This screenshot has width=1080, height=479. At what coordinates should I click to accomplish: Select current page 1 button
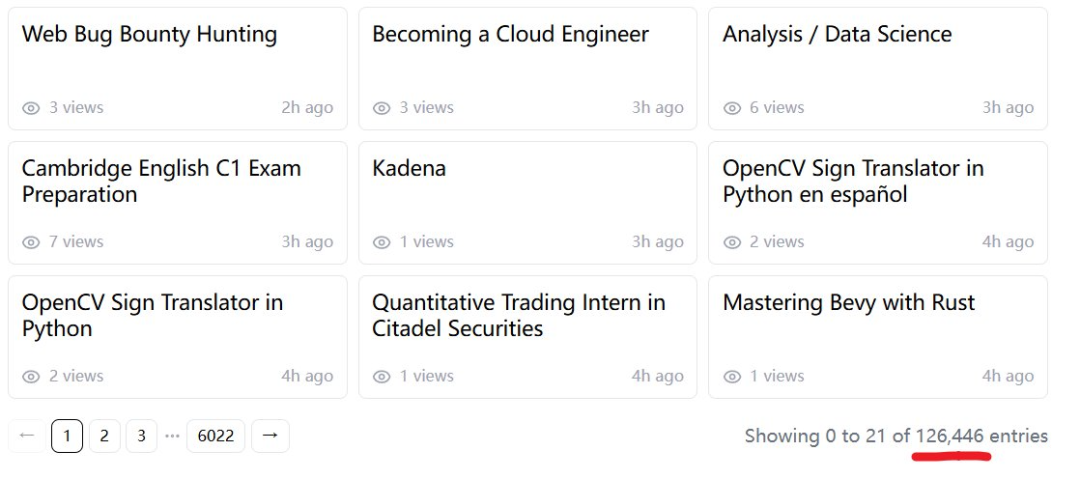(x=67, y=436)
